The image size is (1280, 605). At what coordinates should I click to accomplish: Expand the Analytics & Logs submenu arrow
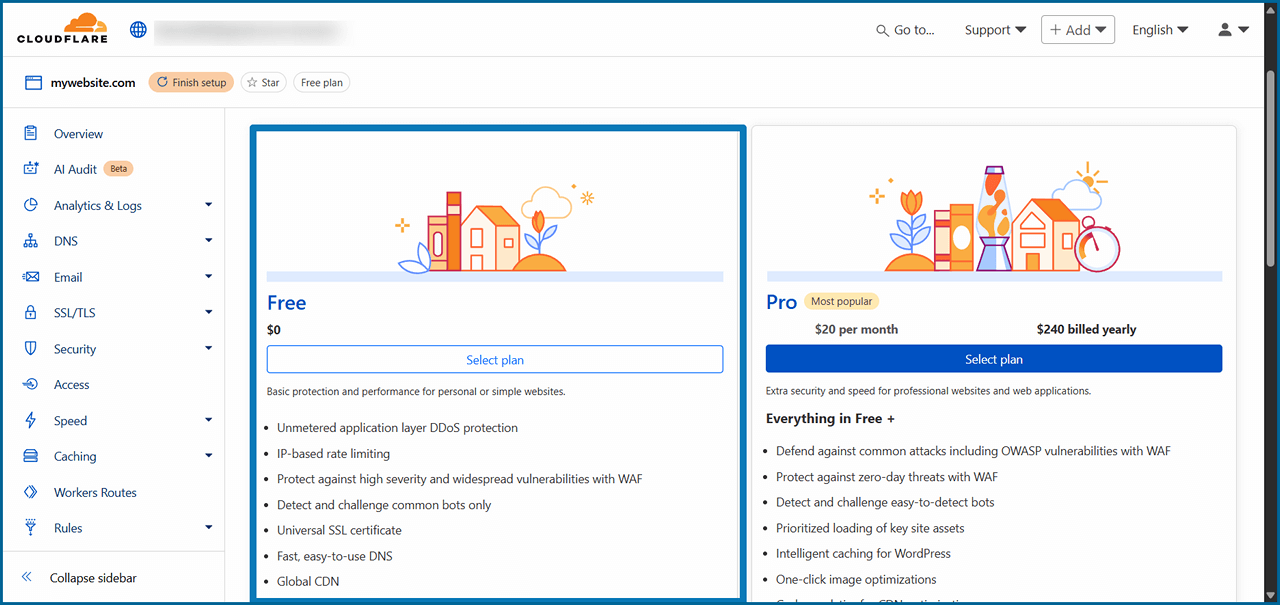point(208,205)
